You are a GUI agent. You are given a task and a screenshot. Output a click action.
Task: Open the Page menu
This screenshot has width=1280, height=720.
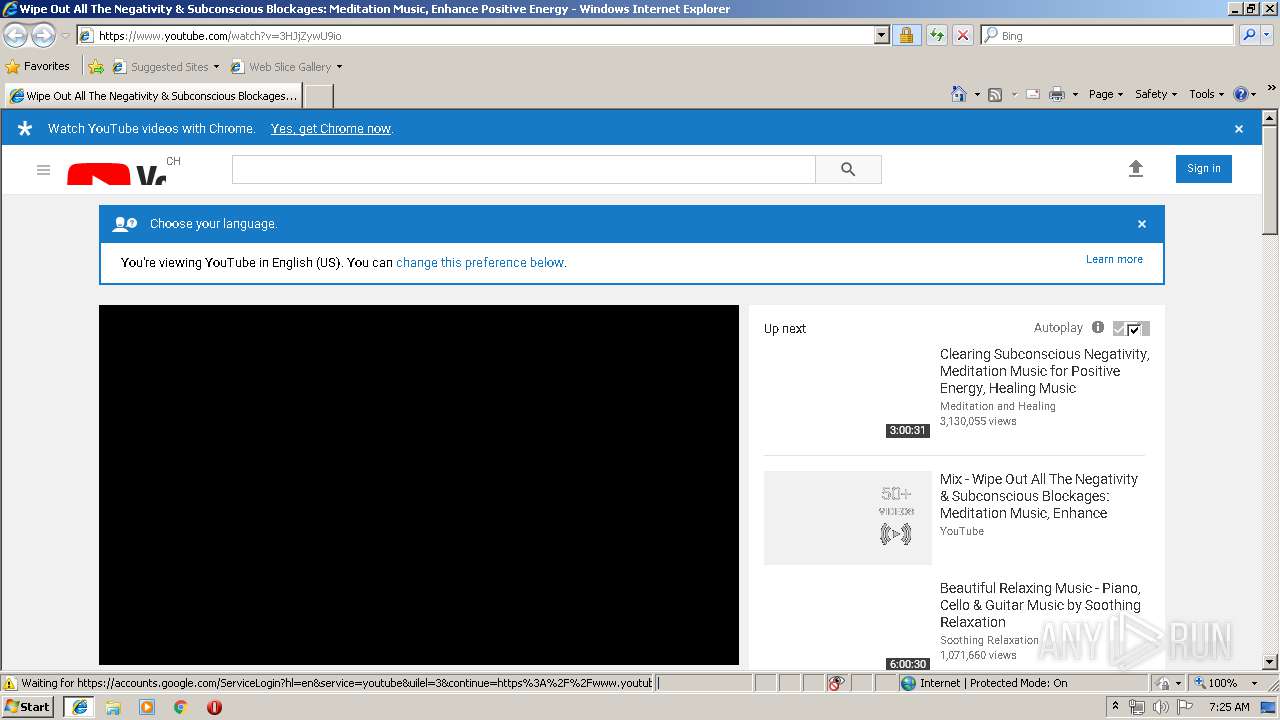1105,94
